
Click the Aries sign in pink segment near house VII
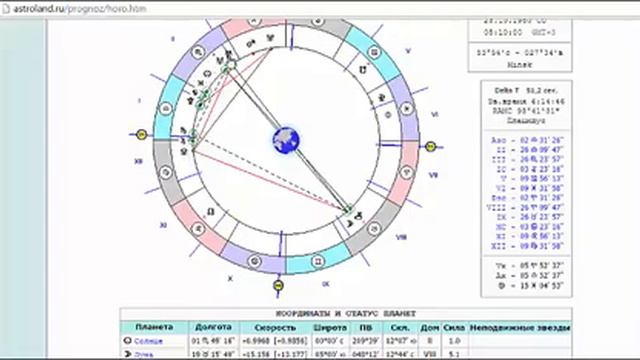[407, 172]
